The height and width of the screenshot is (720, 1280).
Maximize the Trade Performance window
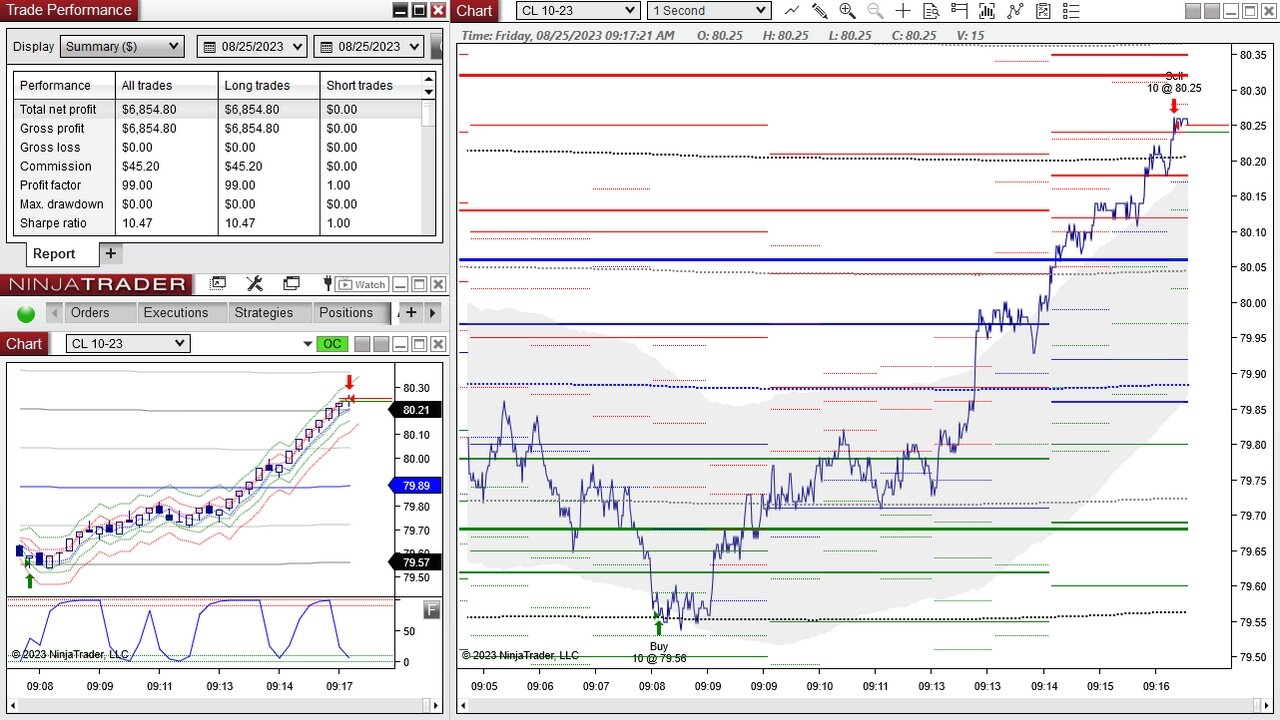pyautogui.click(x=419, y=10)
